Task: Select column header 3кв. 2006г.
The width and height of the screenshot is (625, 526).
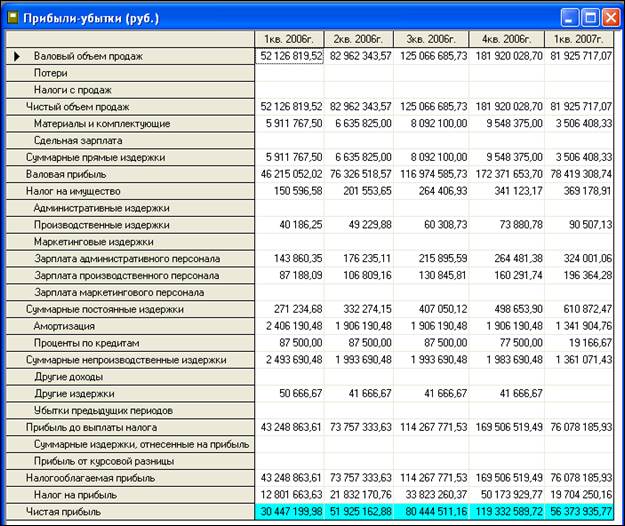Action: tap(431, 39)
